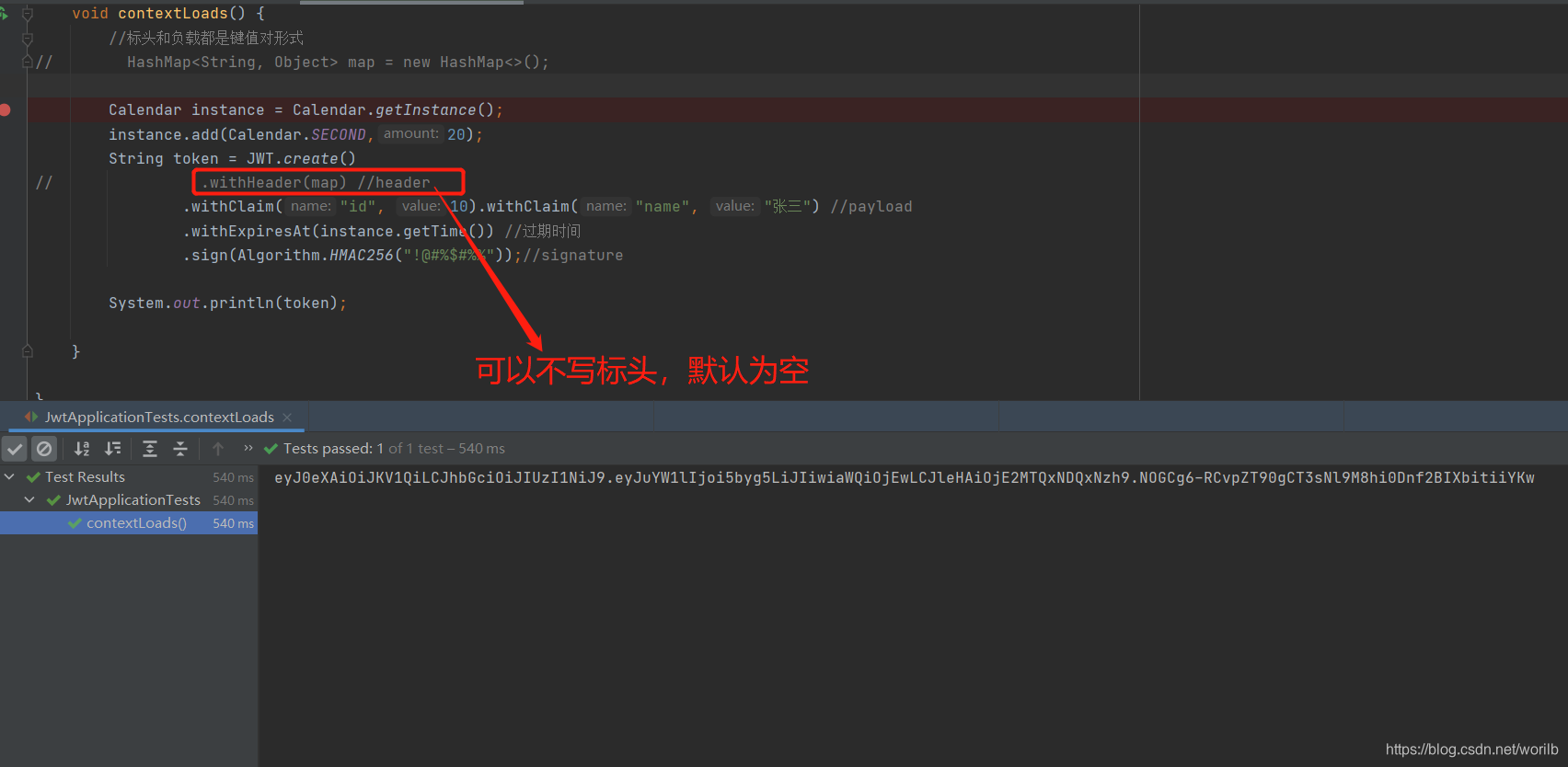Show more test toolbar actions chevron
This screenshot has height=767, width=1568.
coord(248,448)
